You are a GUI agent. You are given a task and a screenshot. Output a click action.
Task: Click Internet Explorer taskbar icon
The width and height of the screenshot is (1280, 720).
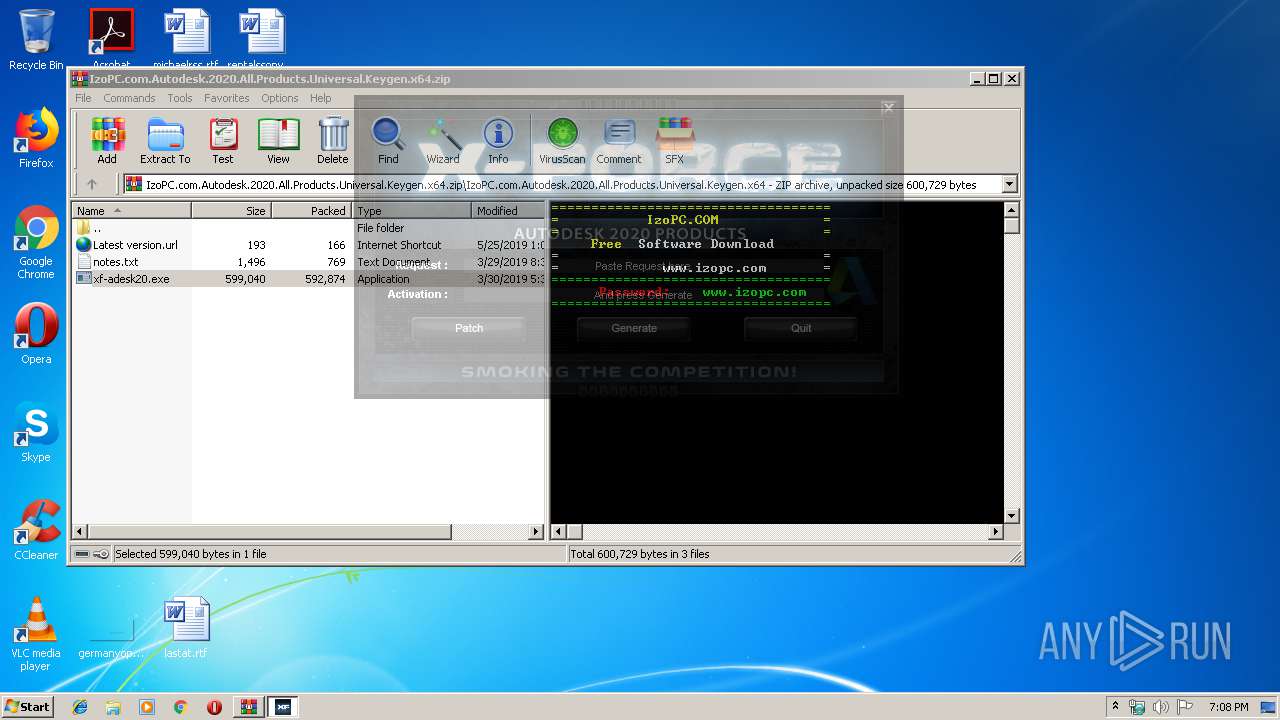tap(81, 707)
